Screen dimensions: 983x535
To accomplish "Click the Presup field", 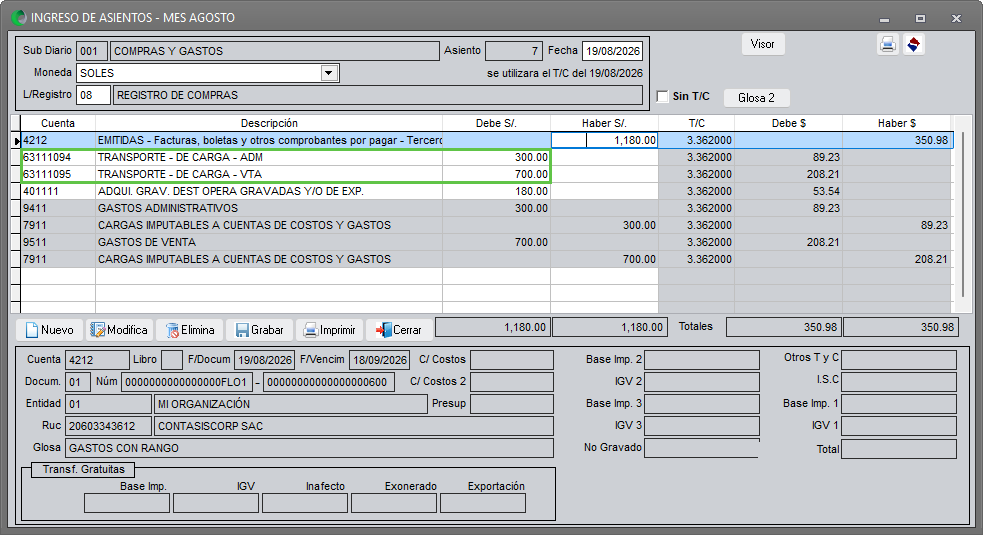I will pos(512,404).
